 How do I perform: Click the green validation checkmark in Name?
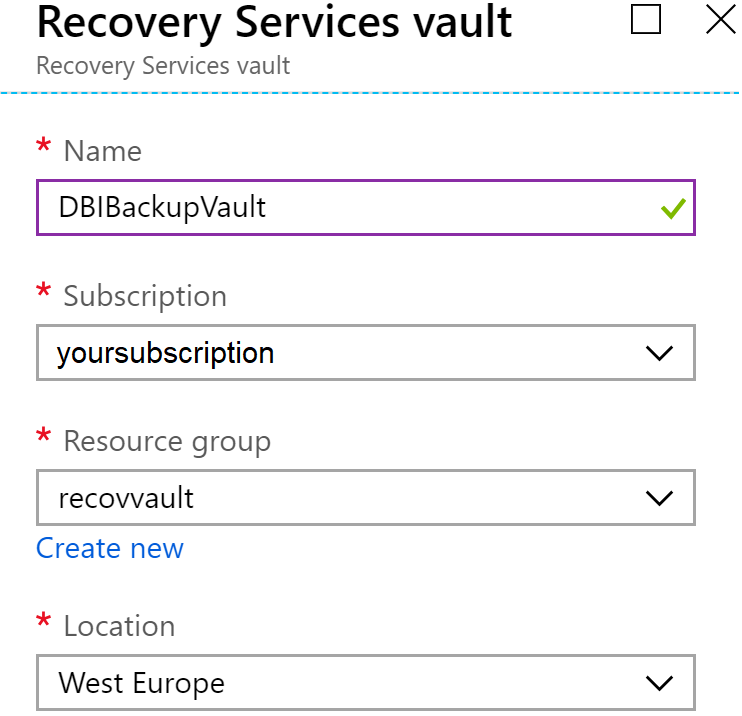pyautogui.click(x=672, y=208)
